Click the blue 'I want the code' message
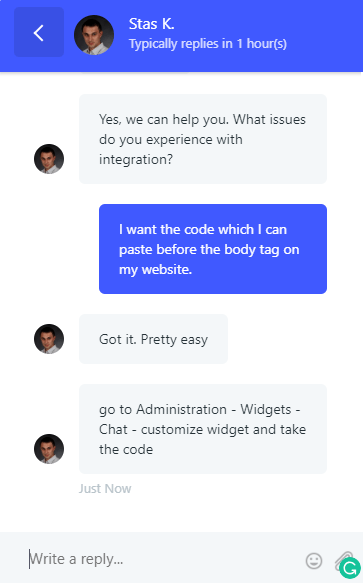Screen dimensions: 363x583 (x=213, y=249)
